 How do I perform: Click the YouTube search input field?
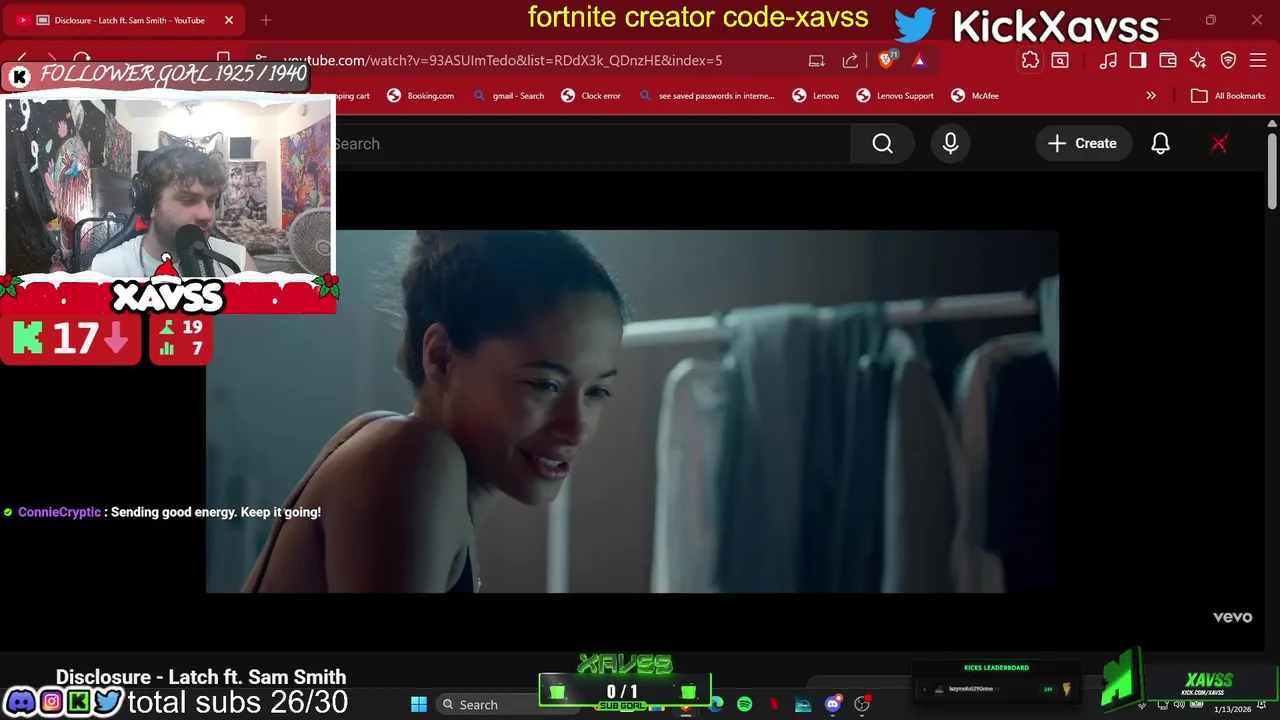590,144
